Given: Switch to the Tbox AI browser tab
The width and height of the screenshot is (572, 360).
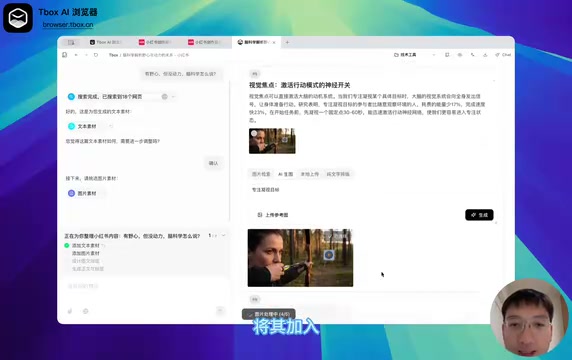Looking at the screenshot, I should click(107, 42).
